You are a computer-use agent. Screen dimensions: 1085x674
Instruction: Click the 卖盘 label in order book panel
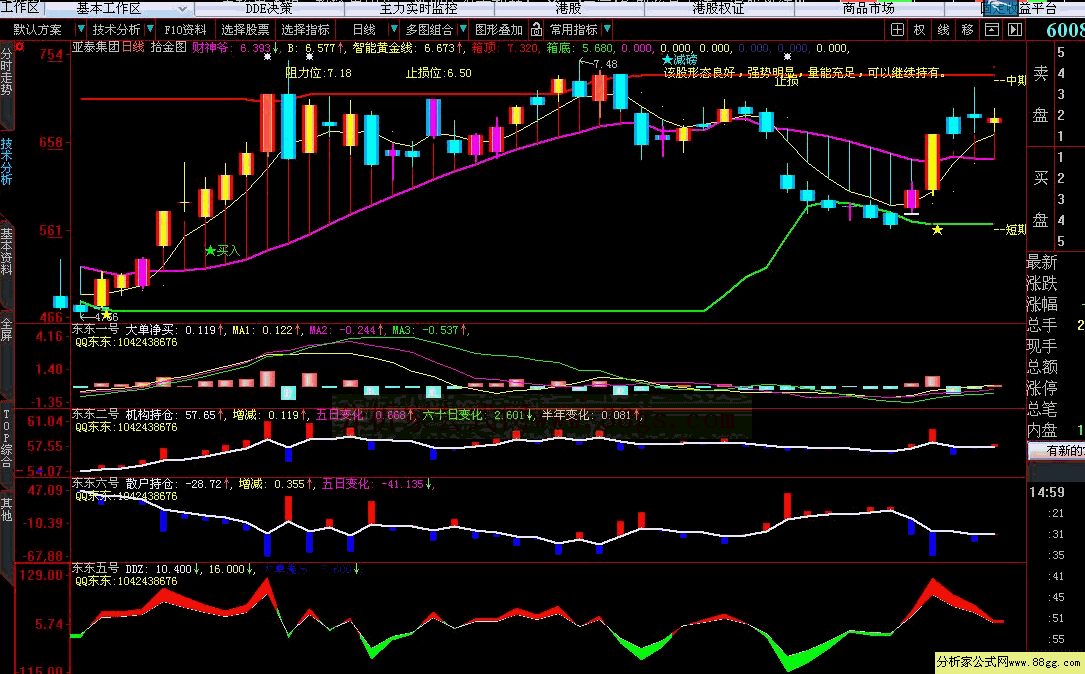click(x=1041, y=94)
